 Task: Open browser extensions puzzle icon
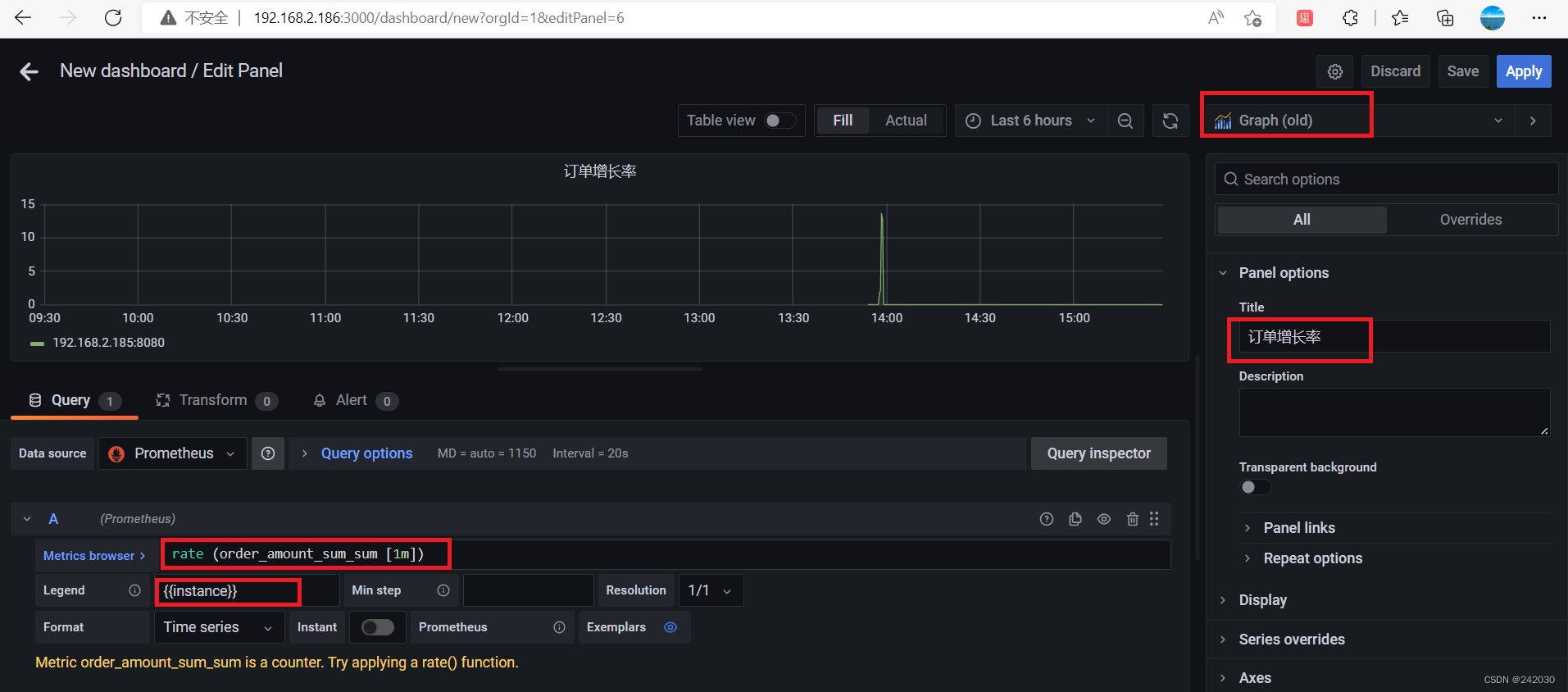coord(1350,18)
